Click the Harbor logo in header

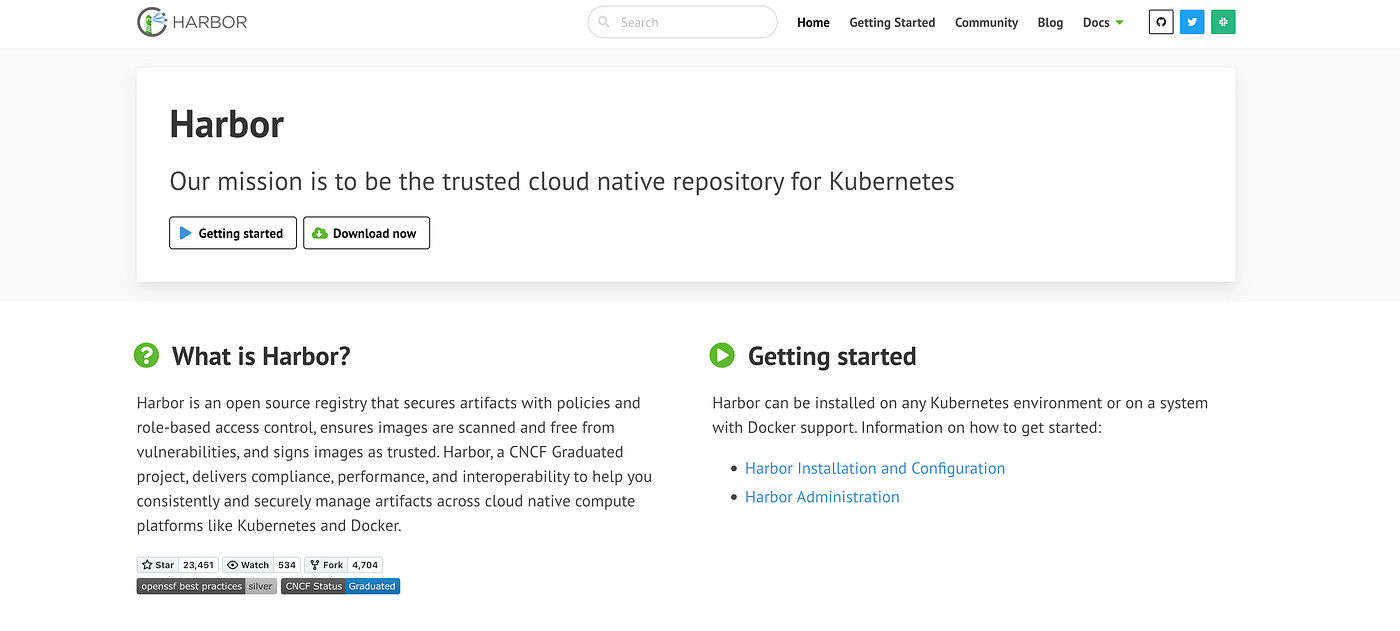[x=192, y=22]
